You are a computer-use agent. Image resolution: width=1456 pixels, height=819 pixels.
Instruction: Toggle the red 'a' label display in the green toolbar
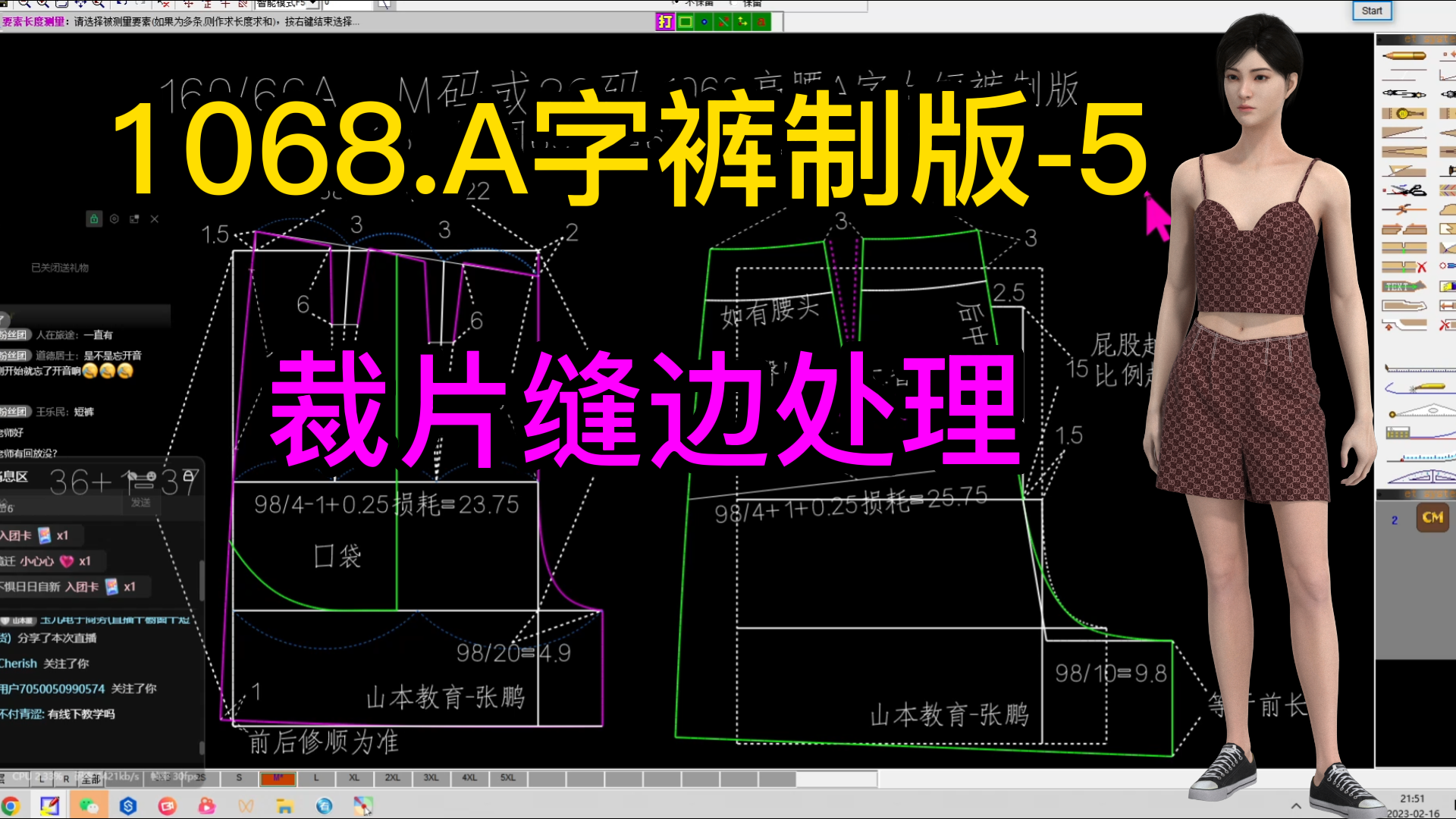(x=761, y=22)
